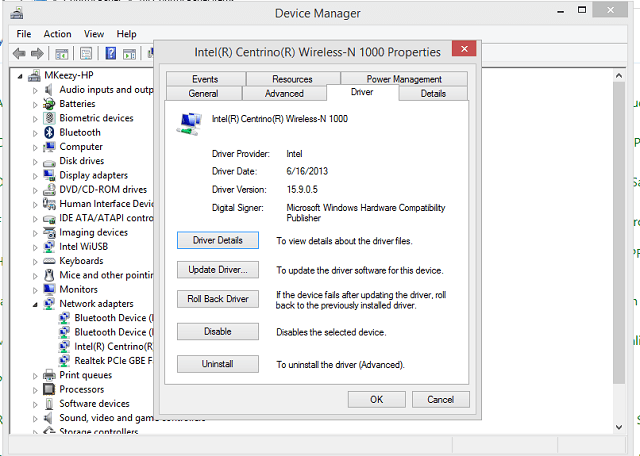Click the Keyboards category icon

[49, 261]
